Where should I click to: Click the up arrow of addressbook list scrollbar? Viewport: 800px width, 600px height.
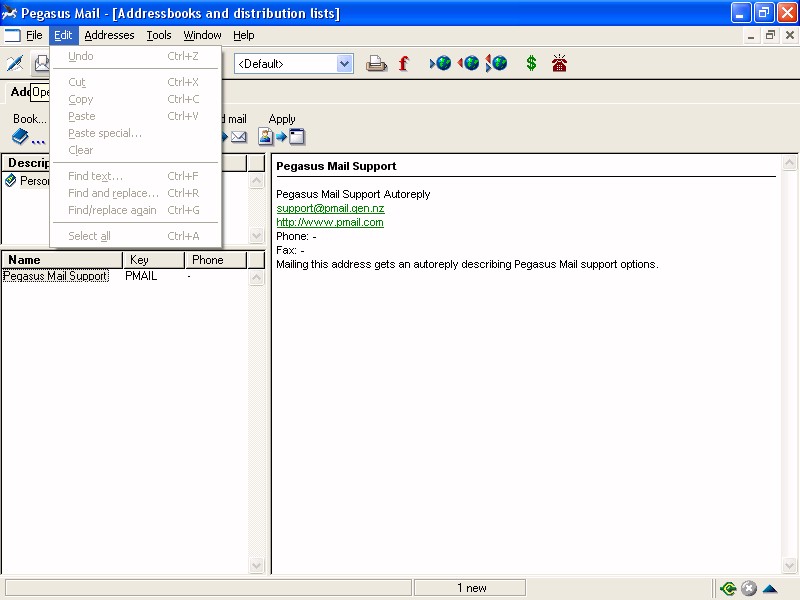257,181
